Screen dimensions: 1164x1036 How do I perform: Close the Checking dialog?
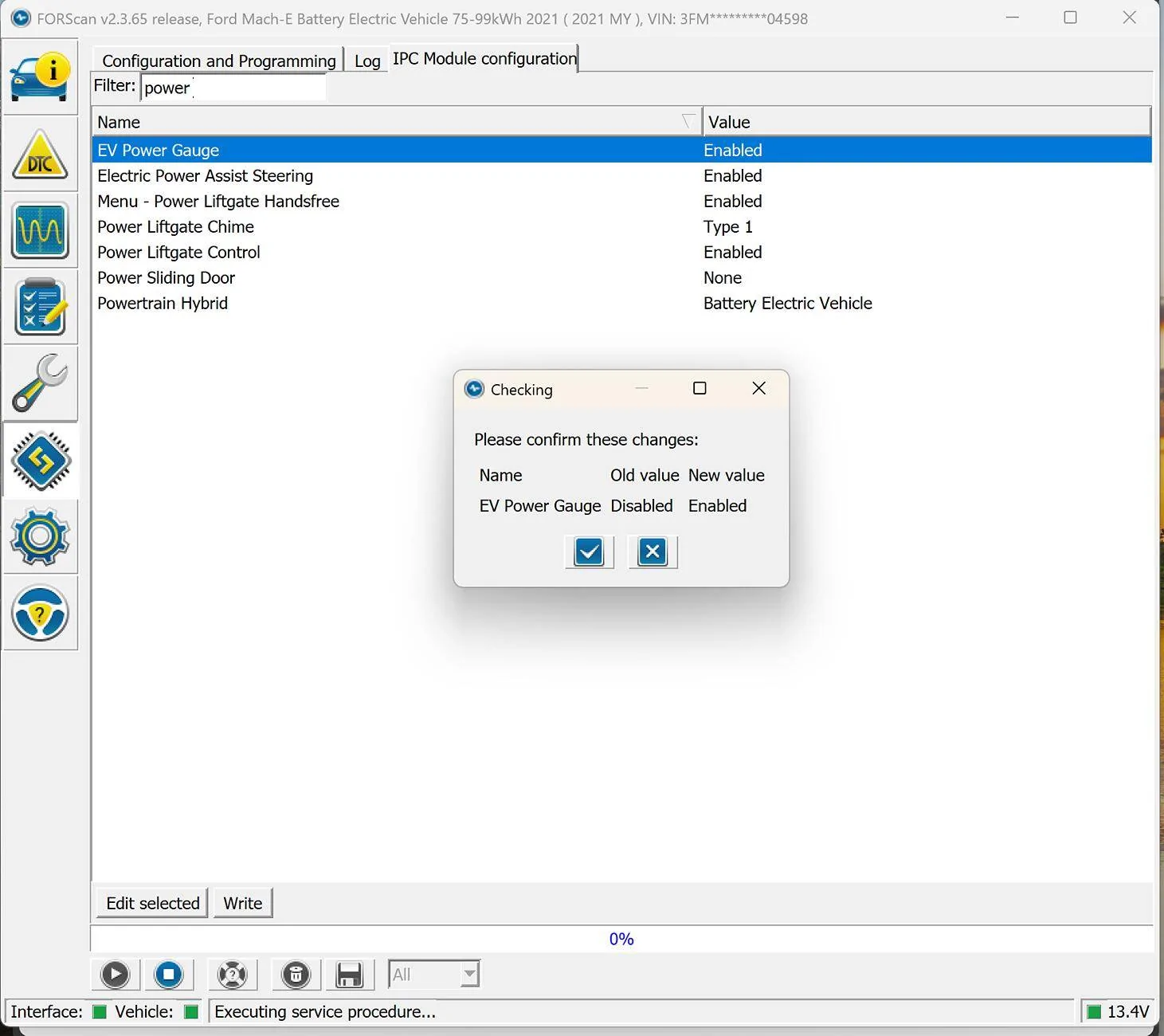pos(758,388)
